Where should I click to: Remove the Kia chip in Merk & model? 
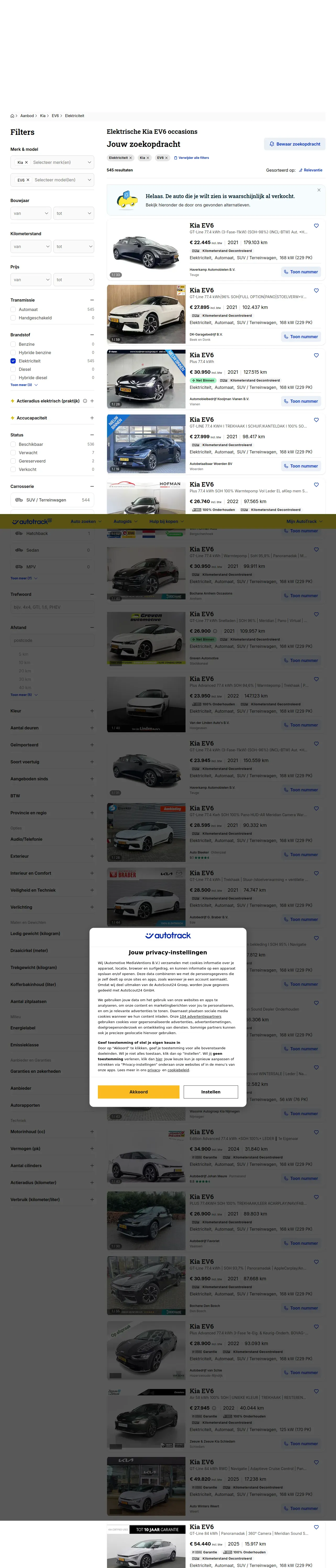[x=26, y=163]
